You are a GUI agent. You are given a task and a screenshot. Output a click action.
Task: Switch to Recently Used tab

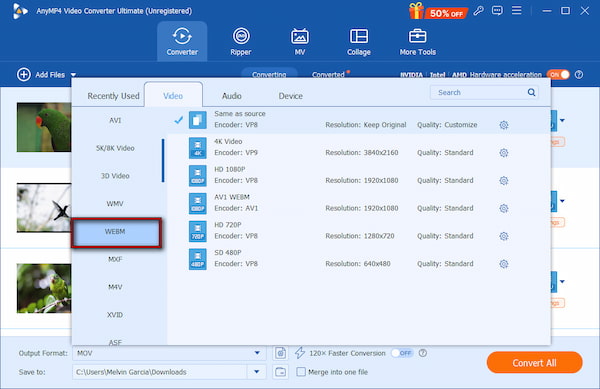[113, 96]
